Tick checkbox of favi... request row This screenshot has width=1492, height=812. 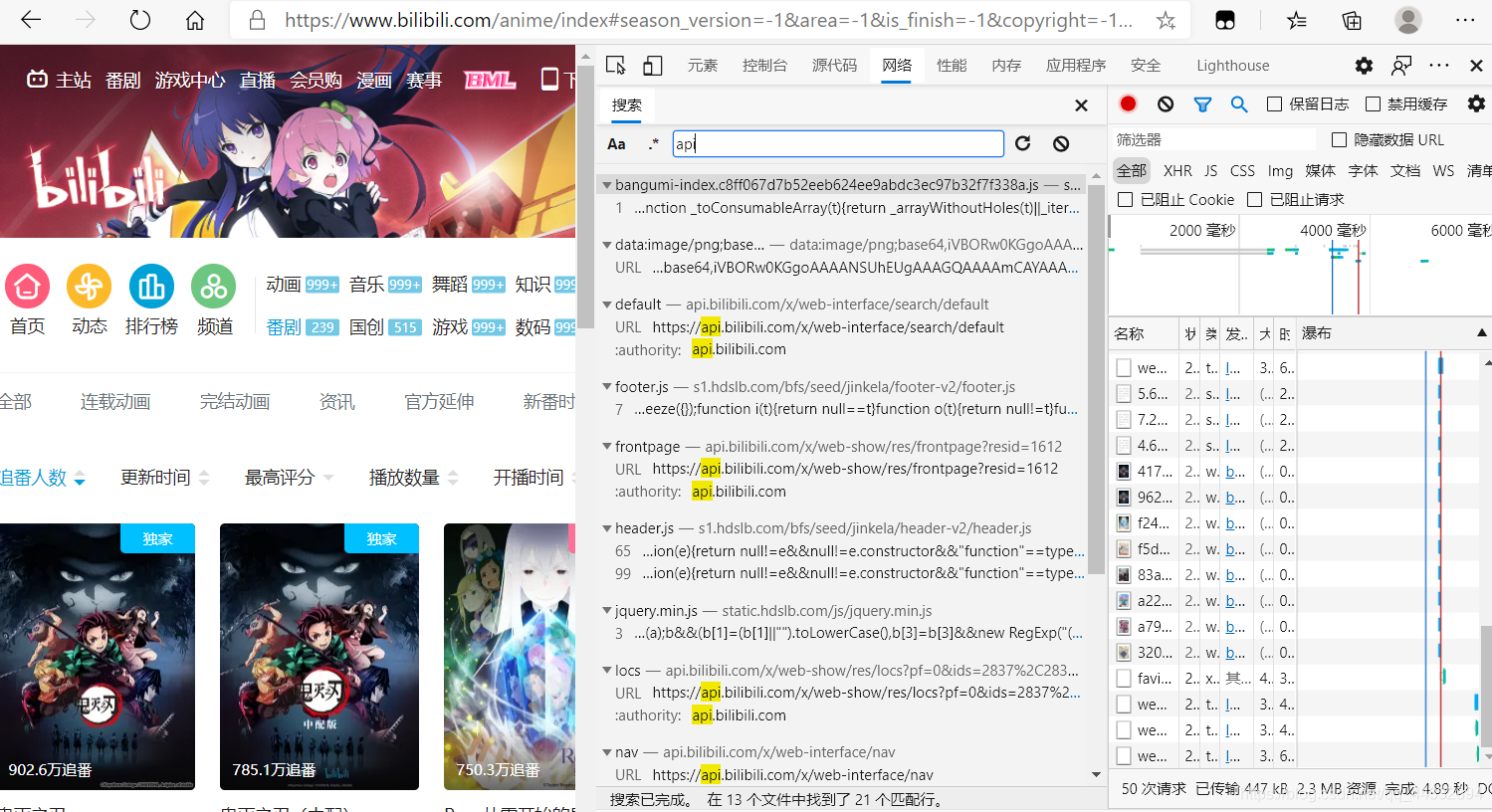1124,679
